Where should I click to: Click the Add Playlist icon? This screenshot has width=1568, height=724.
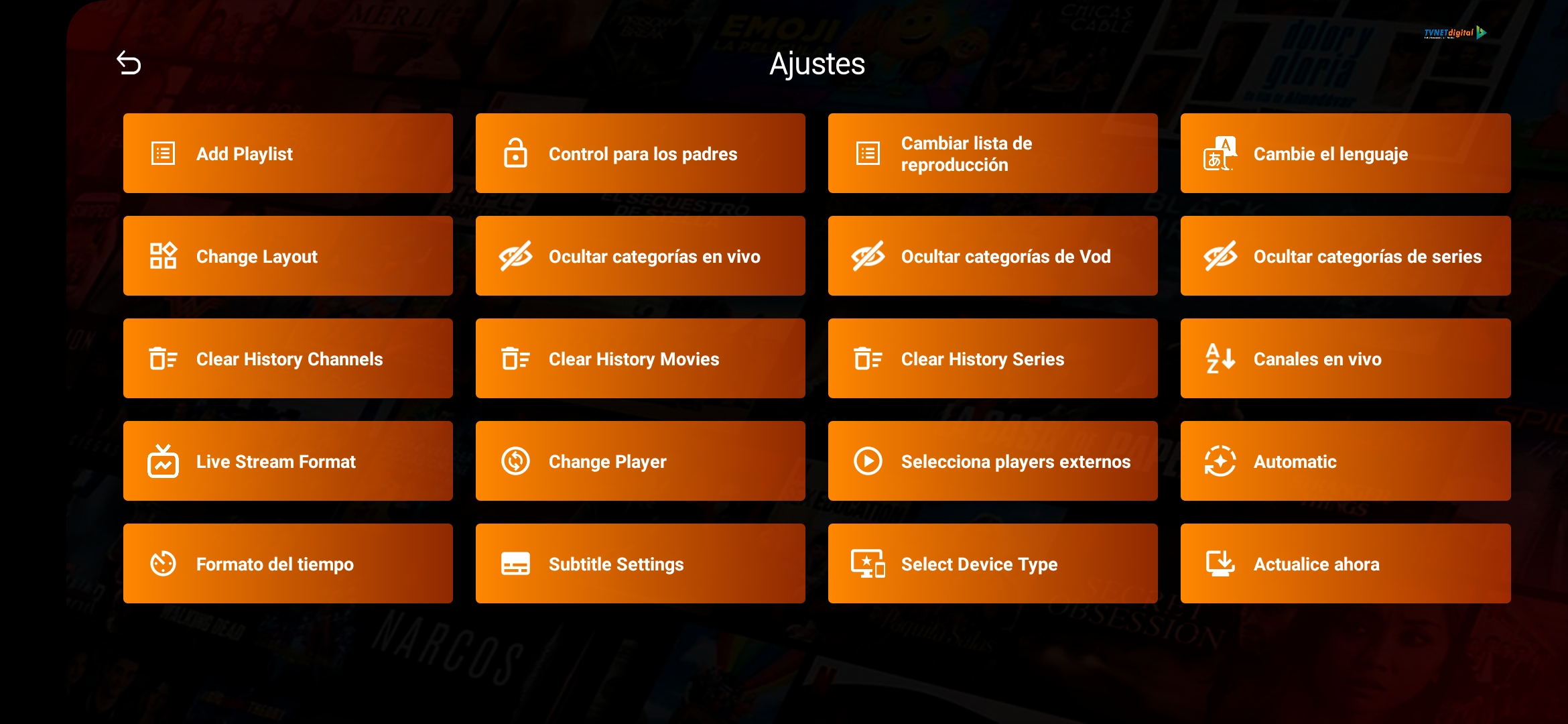(x=163, y=153)
